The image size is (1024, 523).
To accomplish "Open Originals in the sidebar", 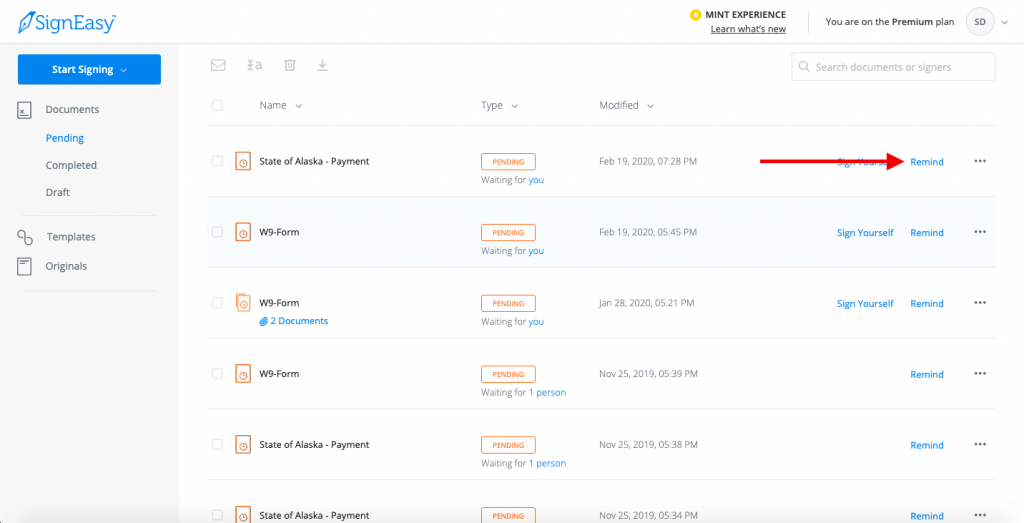I will (x=66, y=266).
